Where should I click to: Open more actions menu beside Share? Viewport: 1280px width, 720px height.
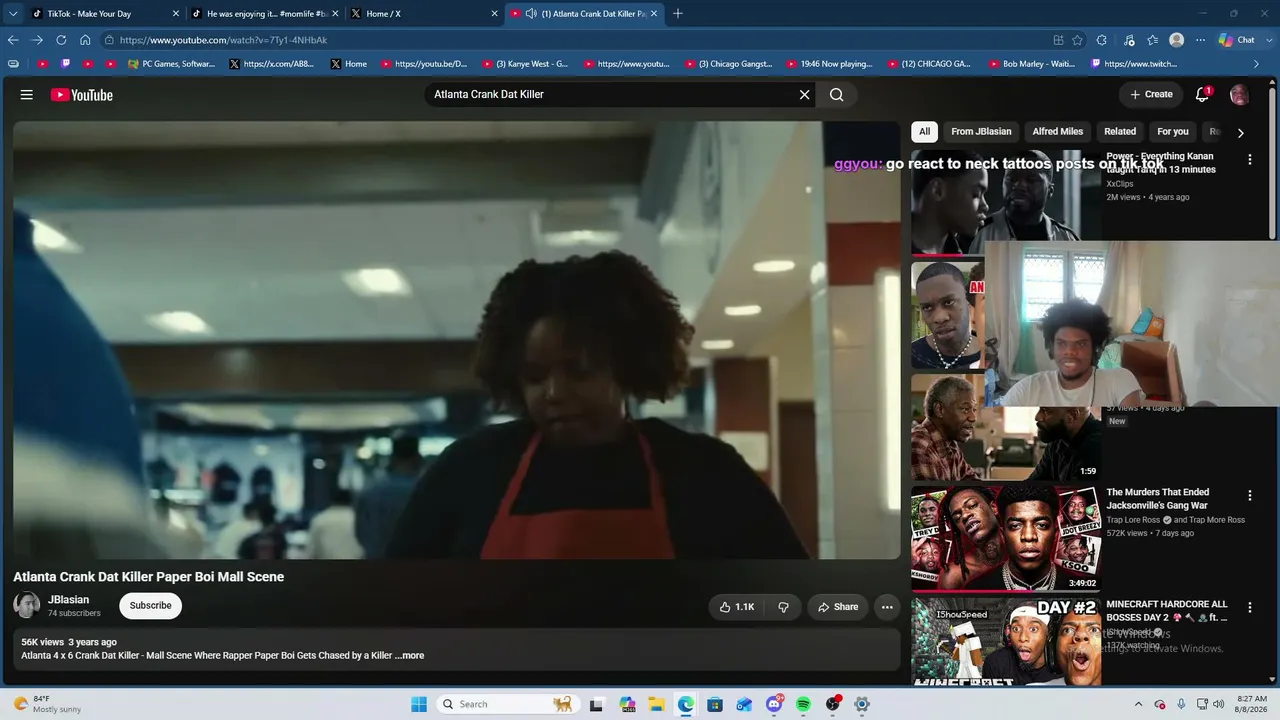887,607
